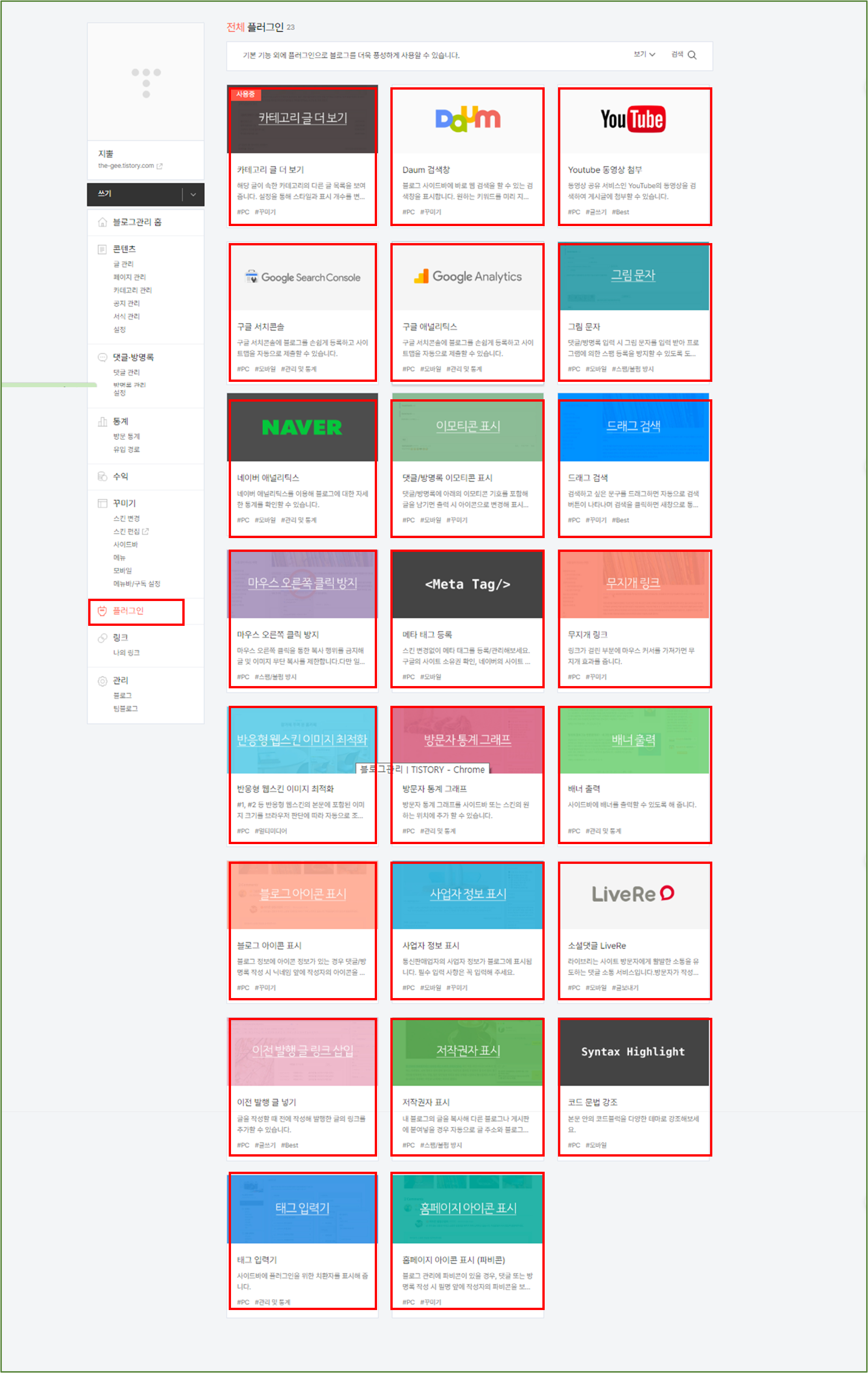
Task: Open 공지 관리 in sidebar
Action: click(x=126, y=303)
